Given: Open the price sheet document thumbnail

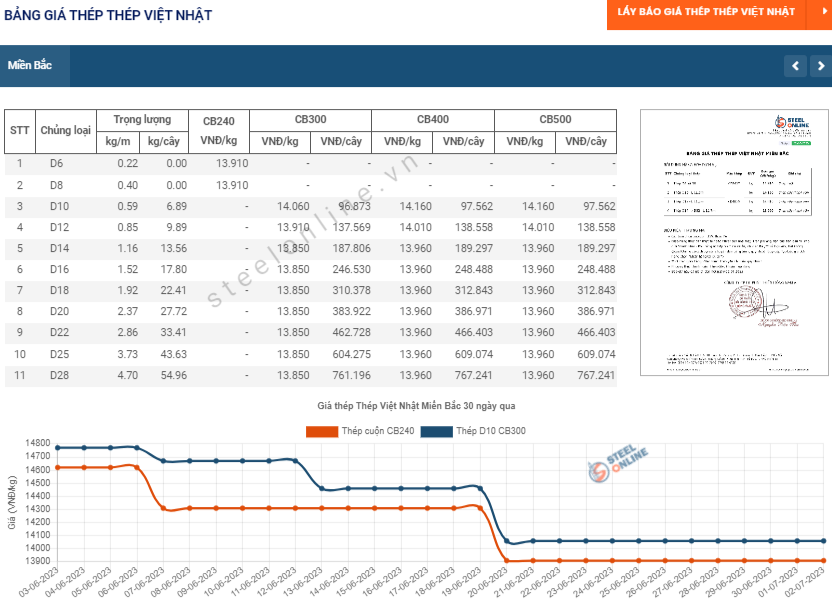Looking at the screenshot, I should [x=734, y=242].
